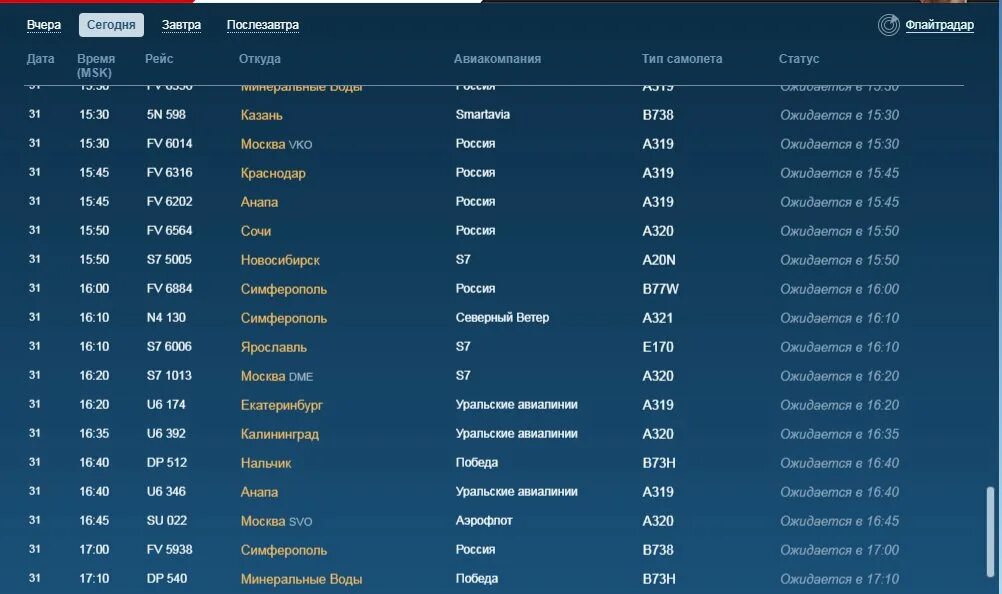Open the Калининград origin link
Image resolution: width=1002 pixels, height=594 pixels.
(280, 434)
